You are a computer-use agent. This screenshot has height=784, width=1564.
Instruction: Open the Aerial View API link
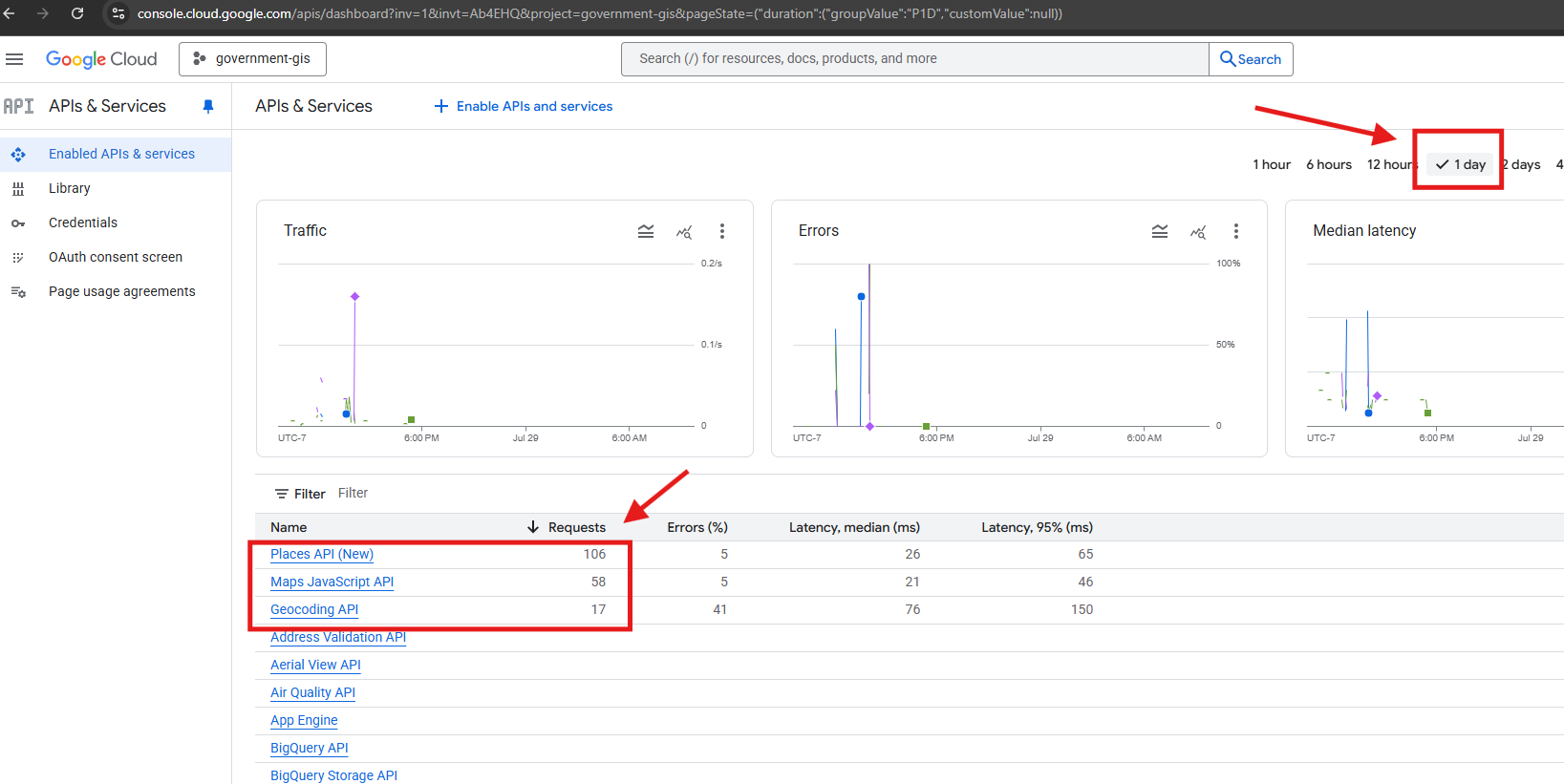(x=315, y=665)
